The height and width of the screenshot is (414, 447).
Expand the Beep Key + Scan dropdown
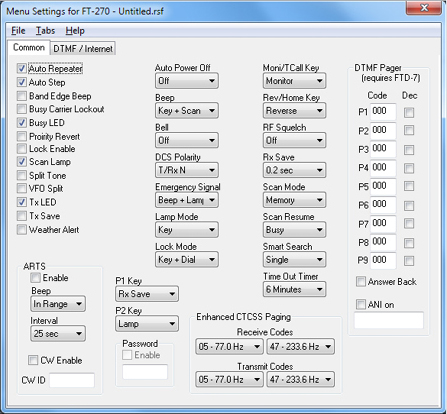point(187,111)
